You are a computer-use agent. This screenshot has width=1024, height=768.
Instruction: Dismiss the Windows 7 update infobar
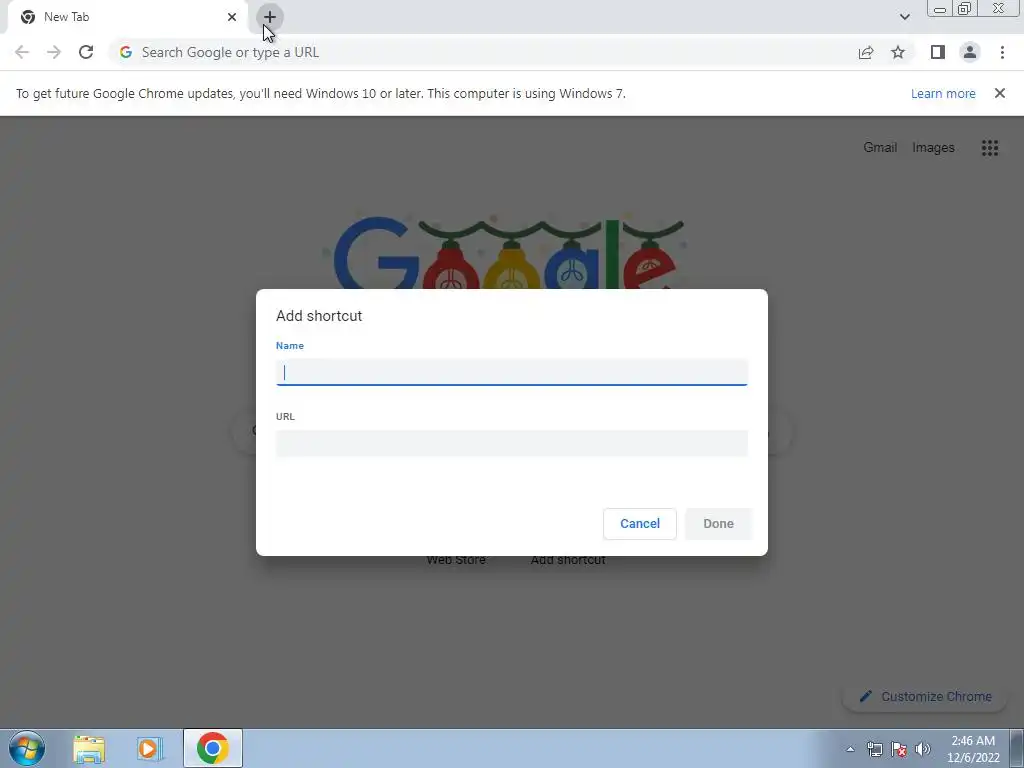[x=999, y=93]
